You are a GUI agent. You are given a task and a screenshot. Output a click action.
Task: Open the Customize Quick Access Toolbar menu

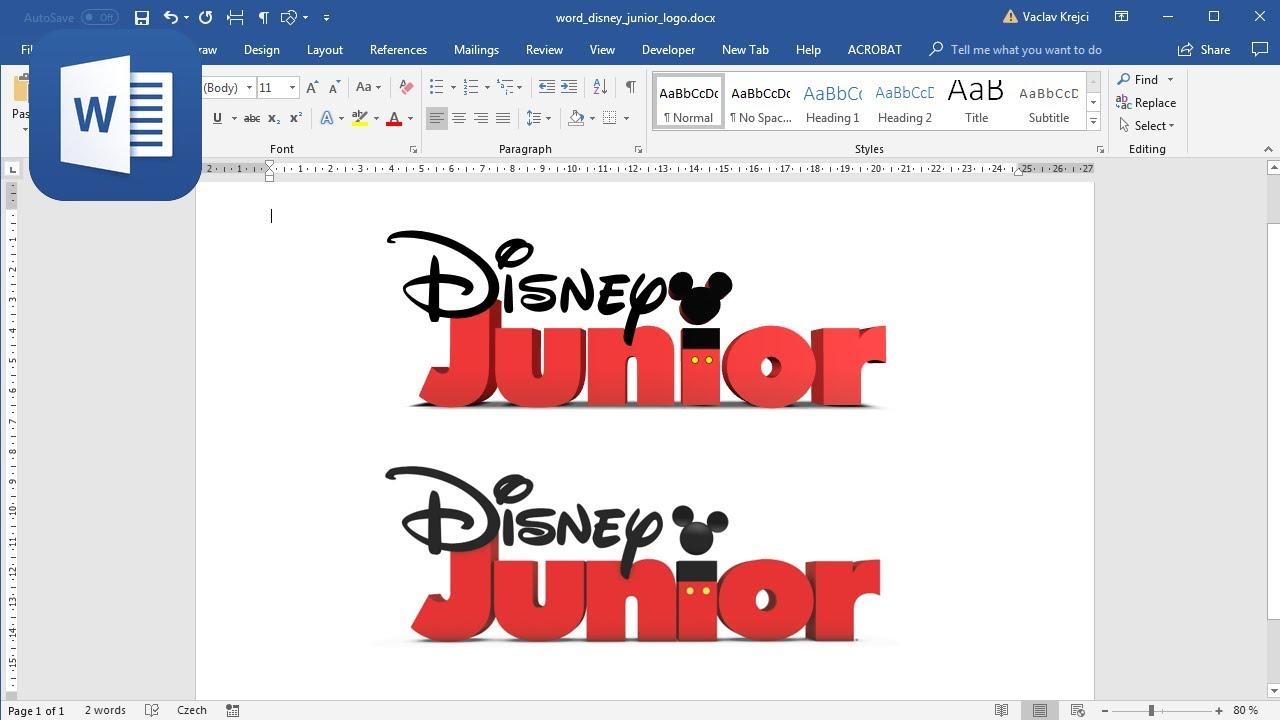coord(327,18)
